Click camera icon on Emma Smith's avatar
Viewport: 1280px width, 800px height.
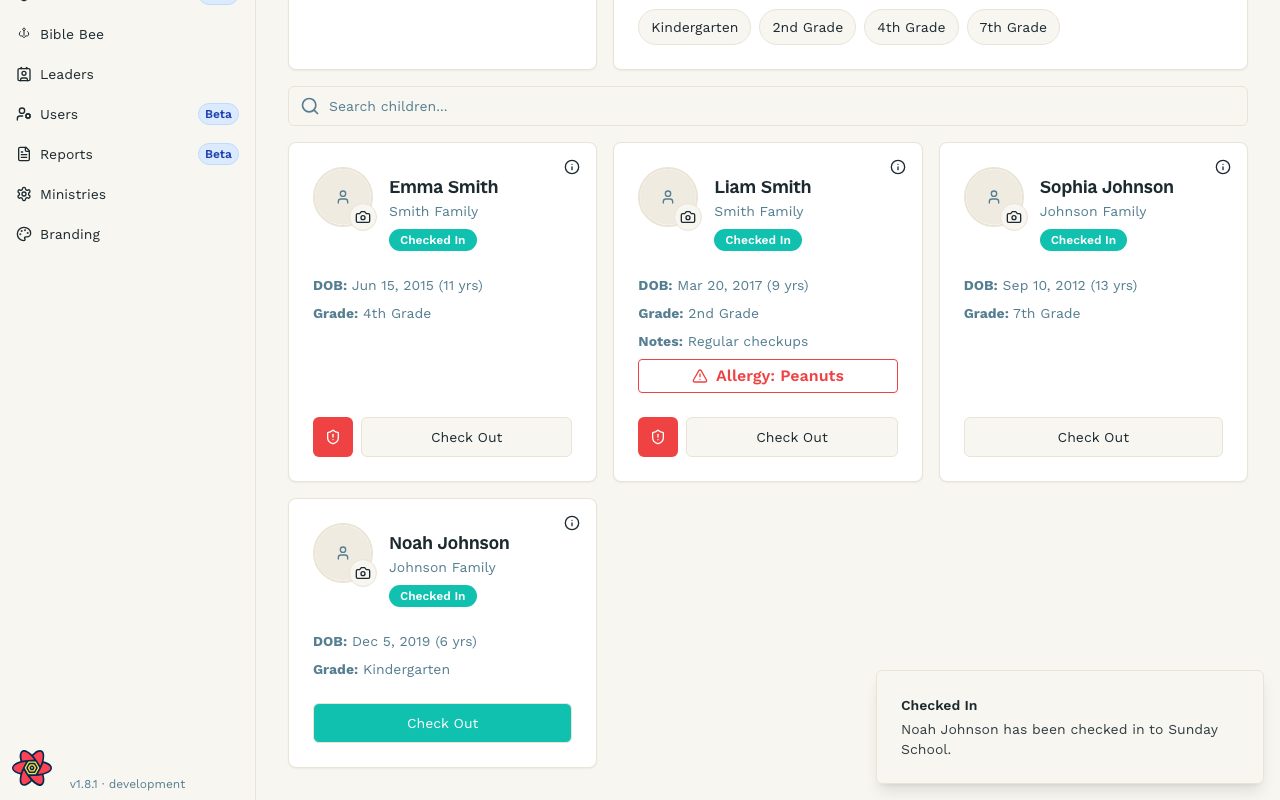363,217
